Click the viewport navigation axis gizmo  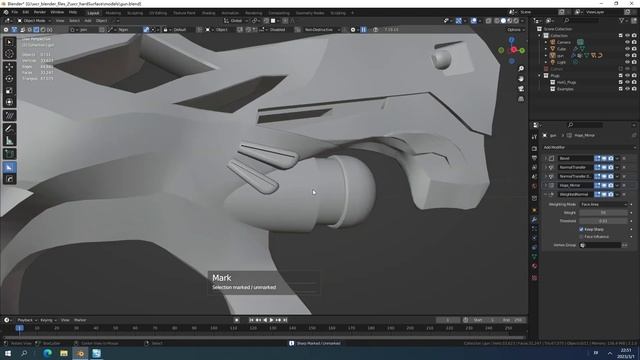pos(512,50)
